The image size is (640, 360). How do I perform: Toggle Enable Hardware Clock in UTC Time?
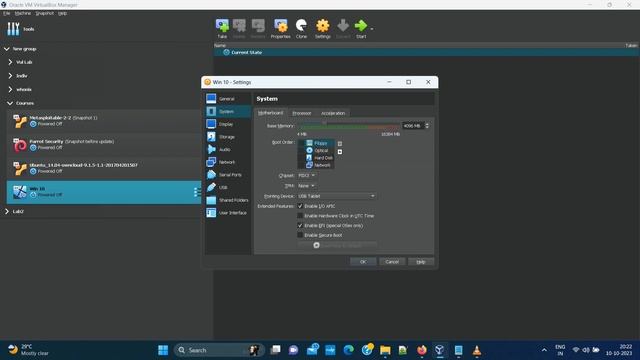point(300,216)
